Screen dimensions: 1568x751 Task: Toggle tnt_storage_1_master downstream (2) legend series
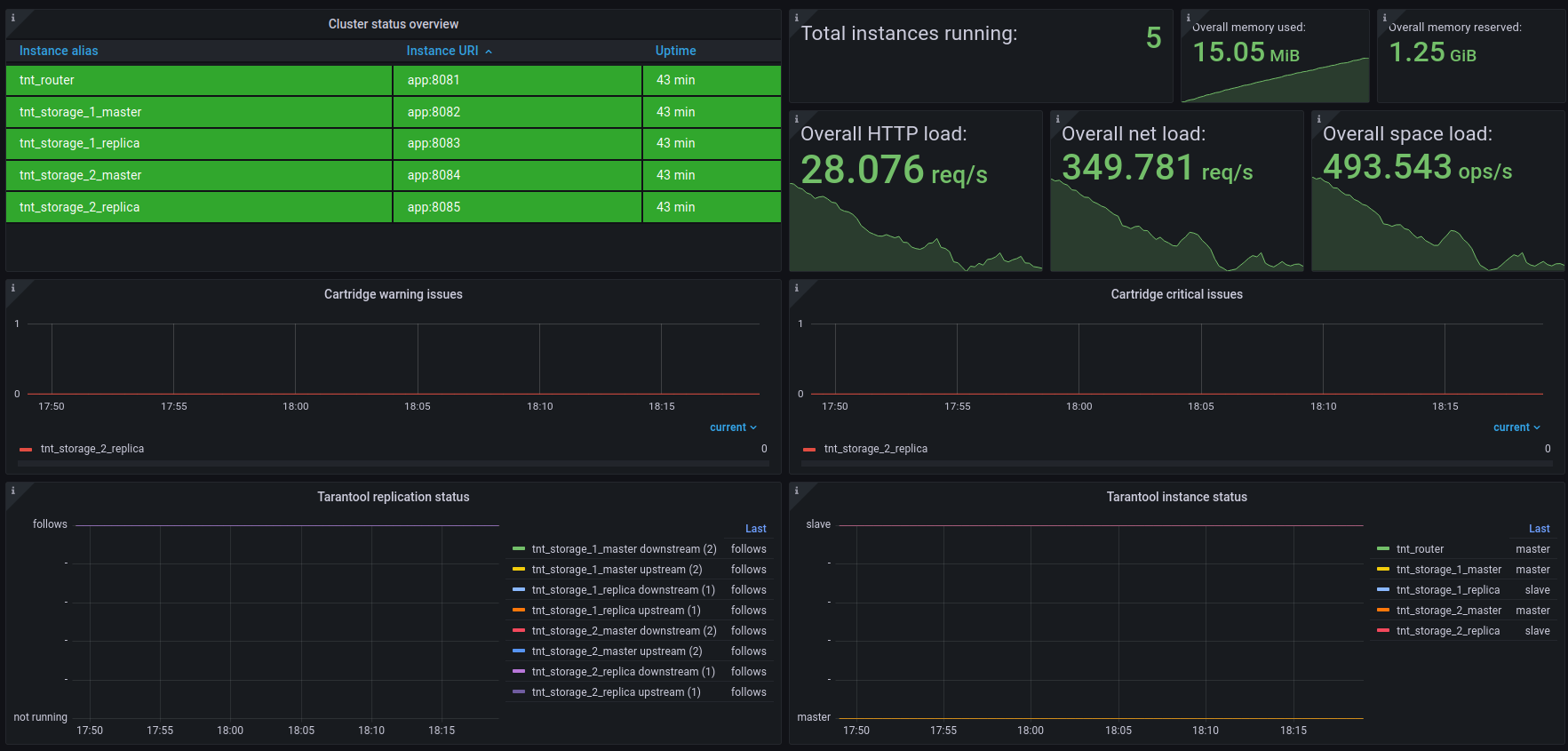tap(624, 549)
